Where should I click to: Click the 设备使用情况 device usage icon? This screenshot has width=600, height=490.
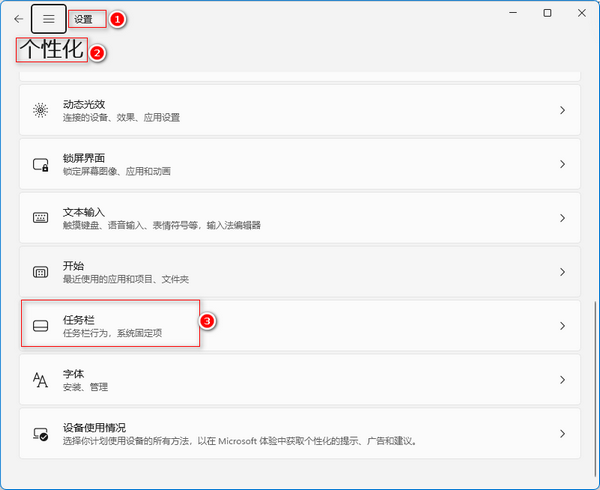coord(41,434)
